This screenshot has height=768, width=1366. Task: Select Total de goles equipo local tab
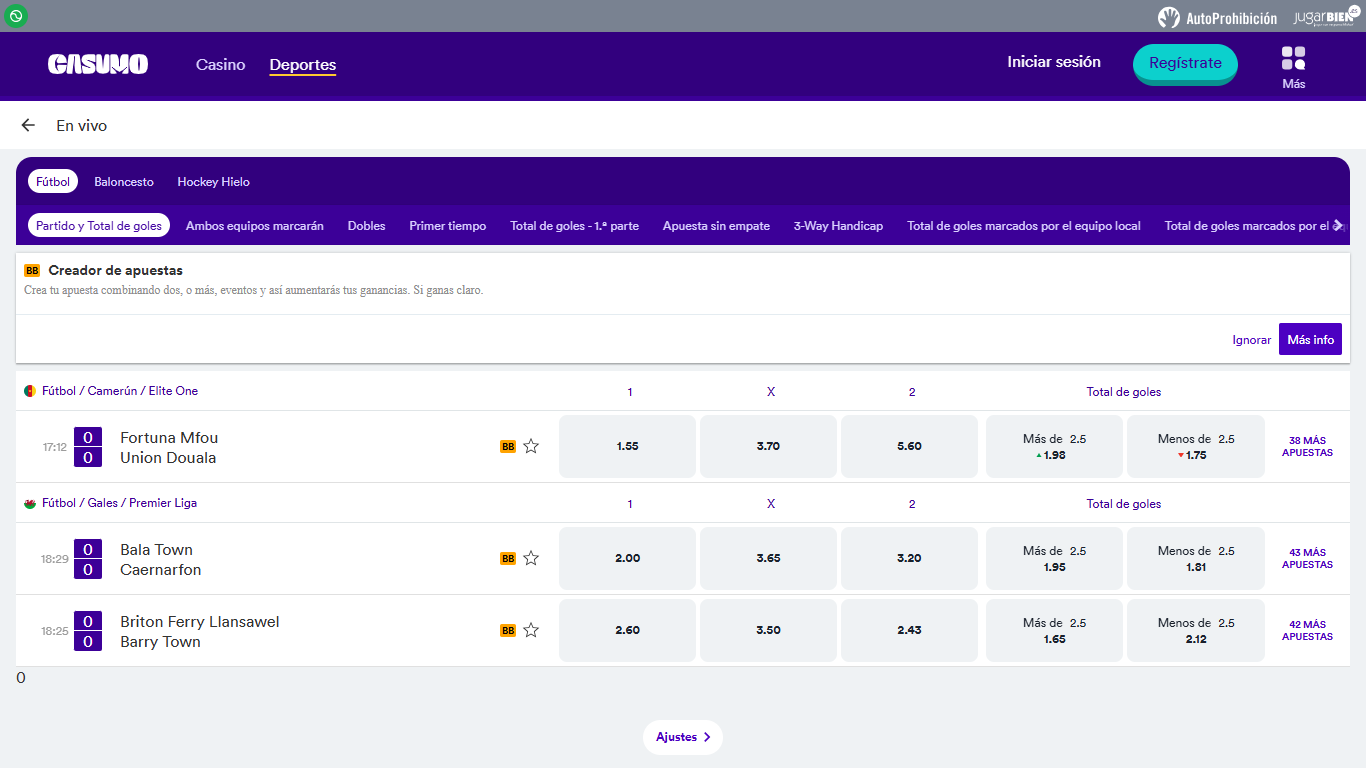tap(1024, 226)
